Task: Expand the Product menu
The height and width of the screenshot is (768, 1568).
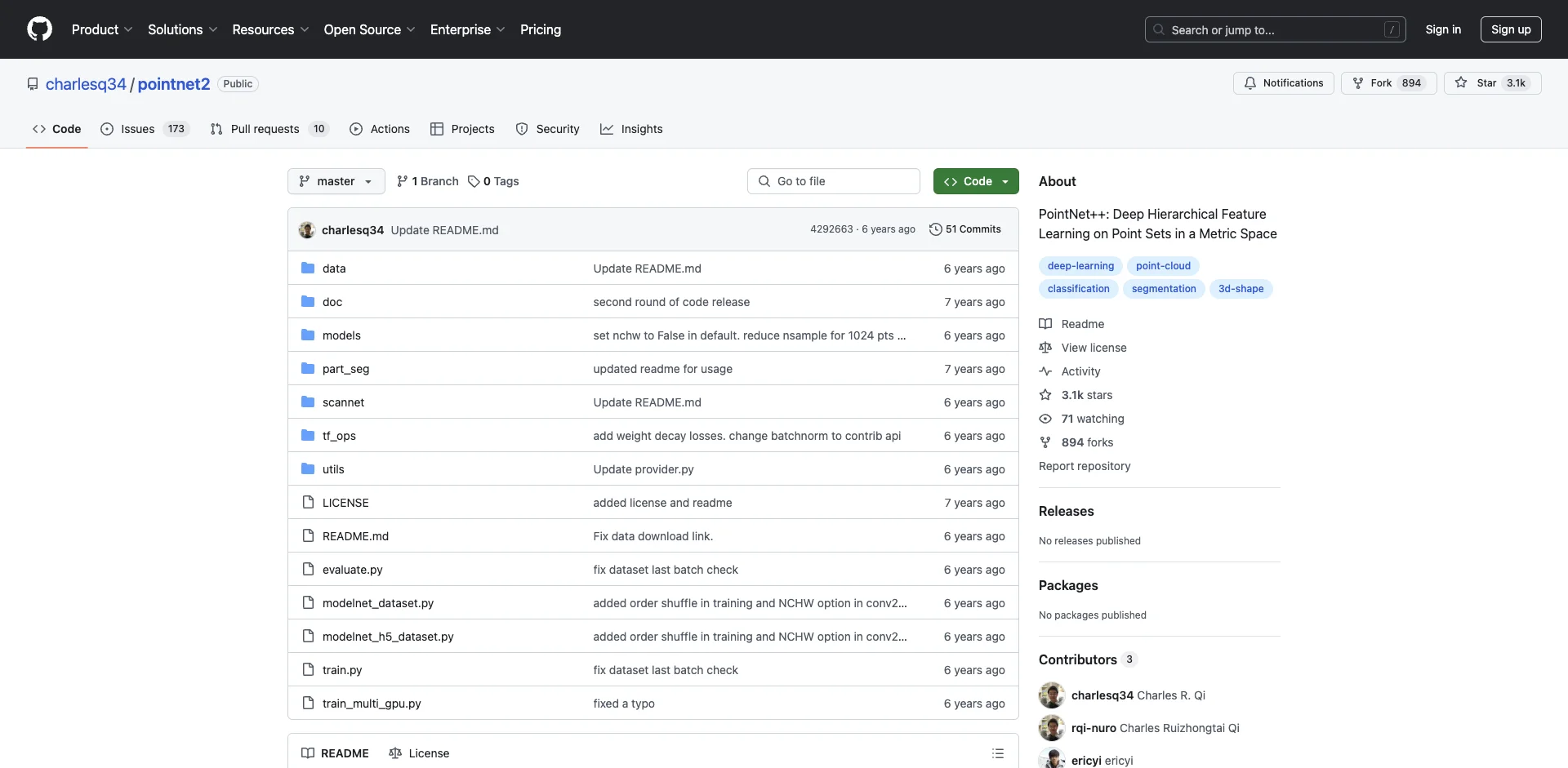Action: point(102,29)
